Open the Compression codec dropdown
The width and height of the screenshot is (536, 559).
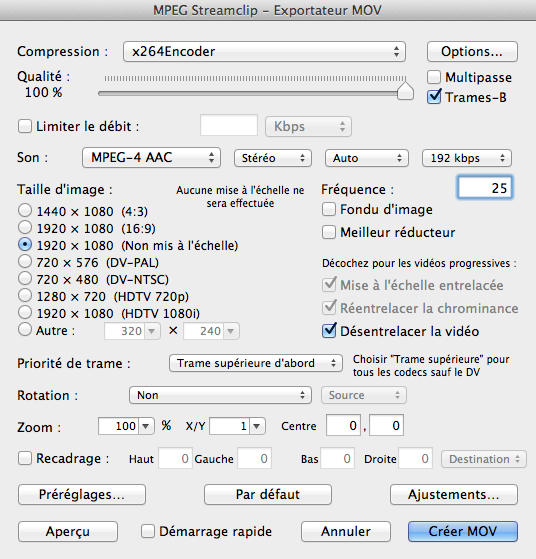[x=264, y=52]
